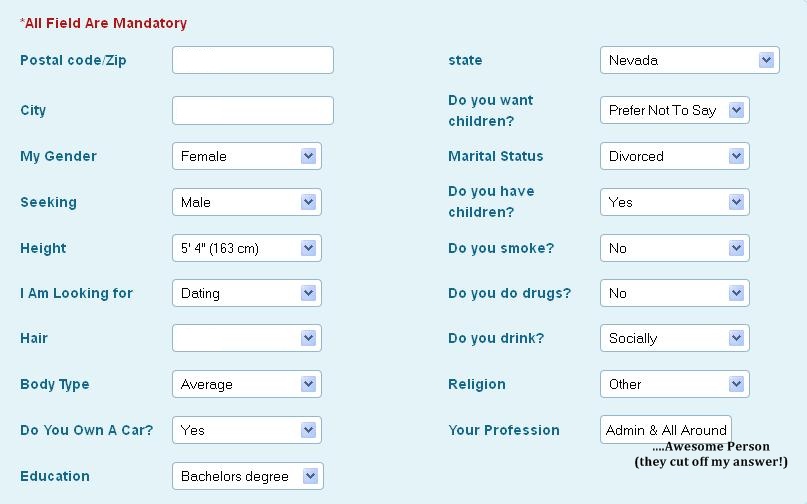Open the My Gender dropdown showing Female

pyautogui.click(x=247, y=156)
